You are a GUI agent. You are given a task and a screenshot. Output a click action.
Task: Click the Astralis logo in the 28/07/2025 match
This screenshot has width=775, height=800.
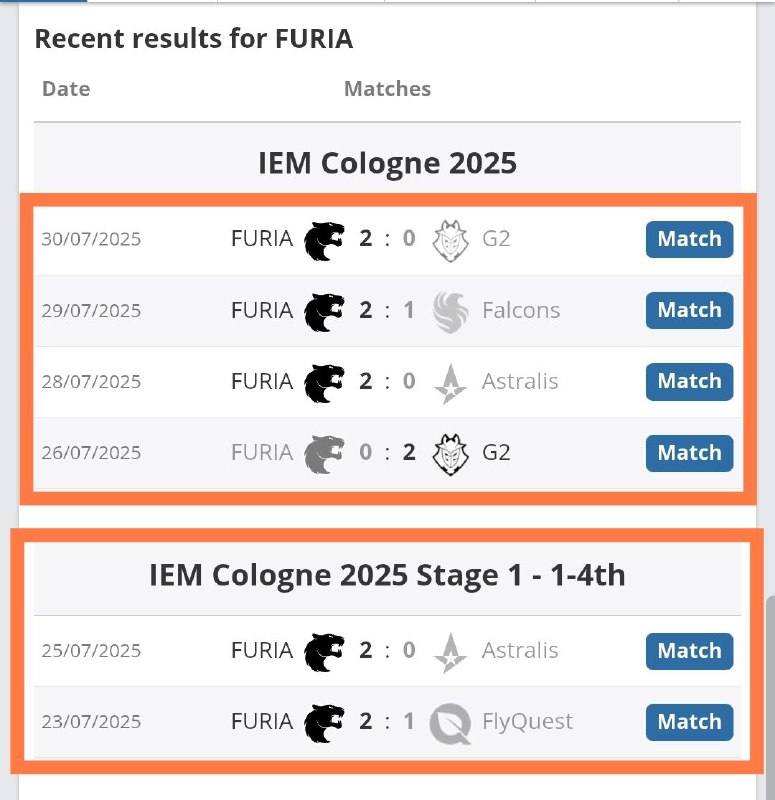pos(450,382)
